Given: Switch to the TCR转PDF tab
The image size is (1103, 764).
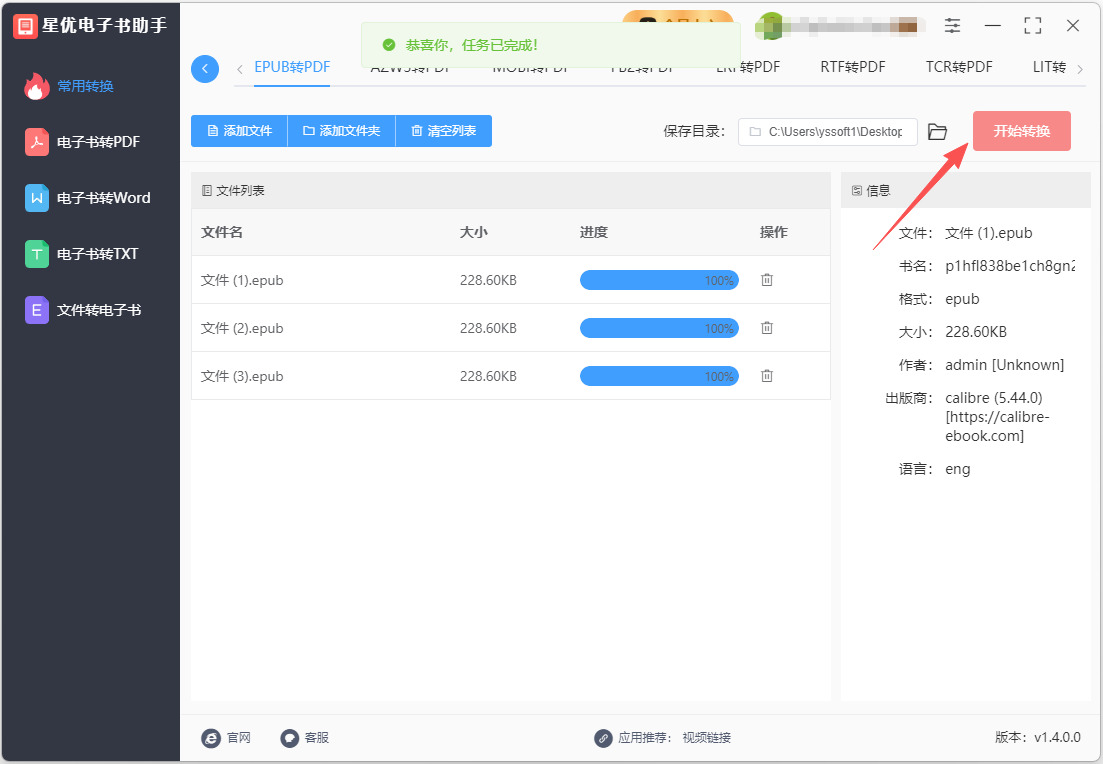Looking at the screenshot, I should (959, 67).
